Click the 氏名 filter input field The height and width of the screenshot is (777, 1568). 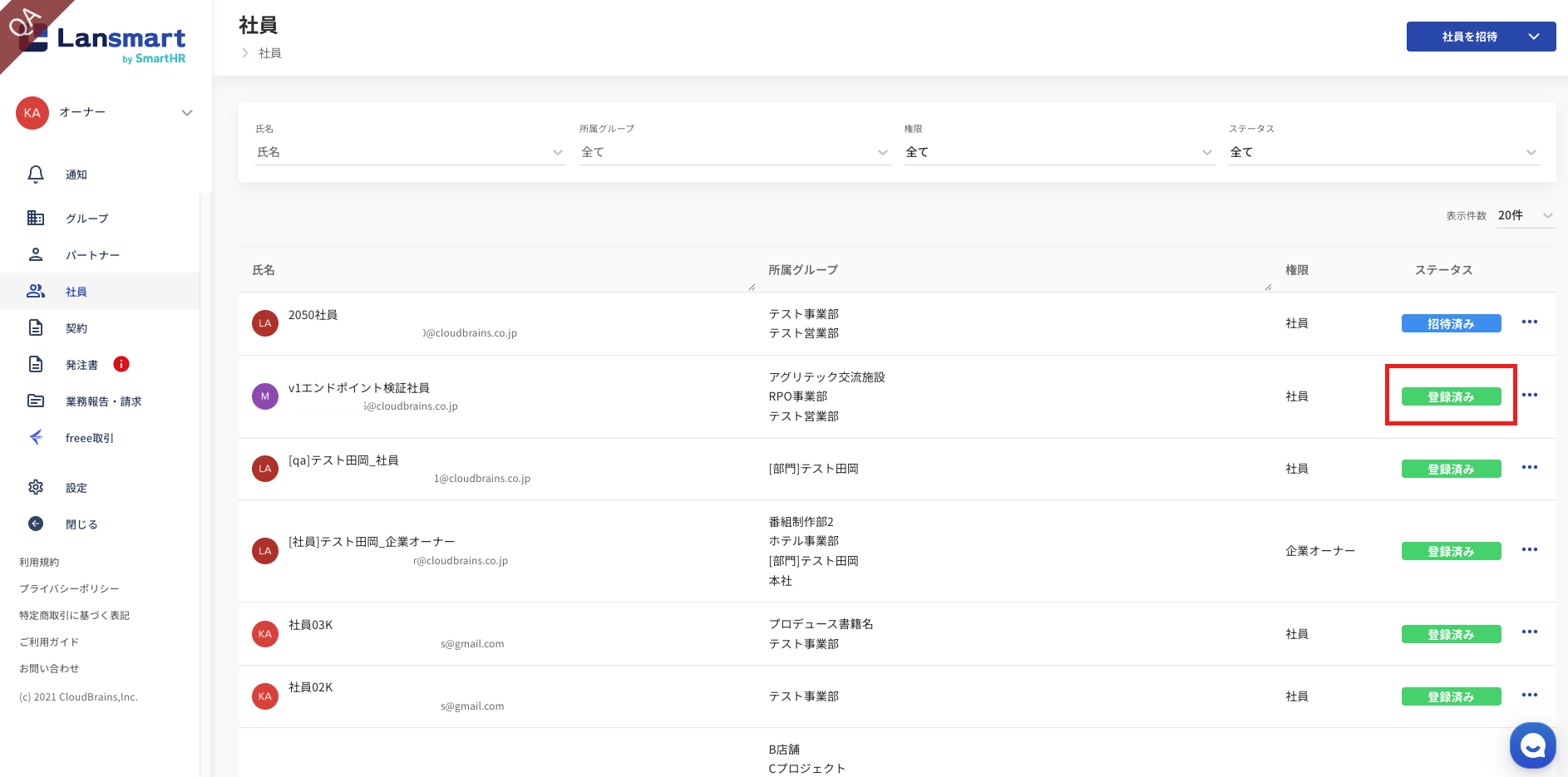coord(402,152)
